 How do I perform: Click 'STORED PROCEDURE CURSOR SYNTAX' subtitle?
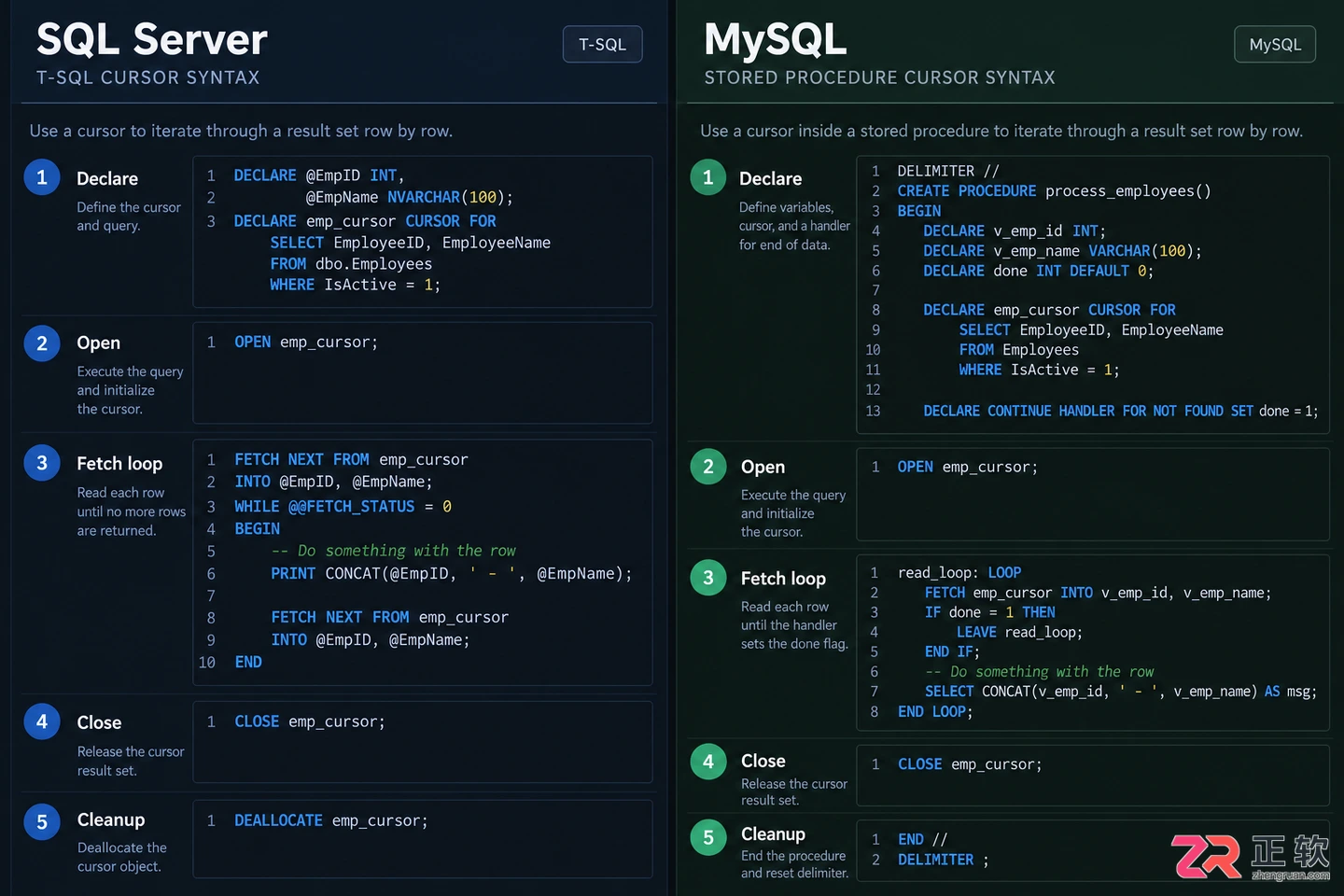tap(880, 77)
